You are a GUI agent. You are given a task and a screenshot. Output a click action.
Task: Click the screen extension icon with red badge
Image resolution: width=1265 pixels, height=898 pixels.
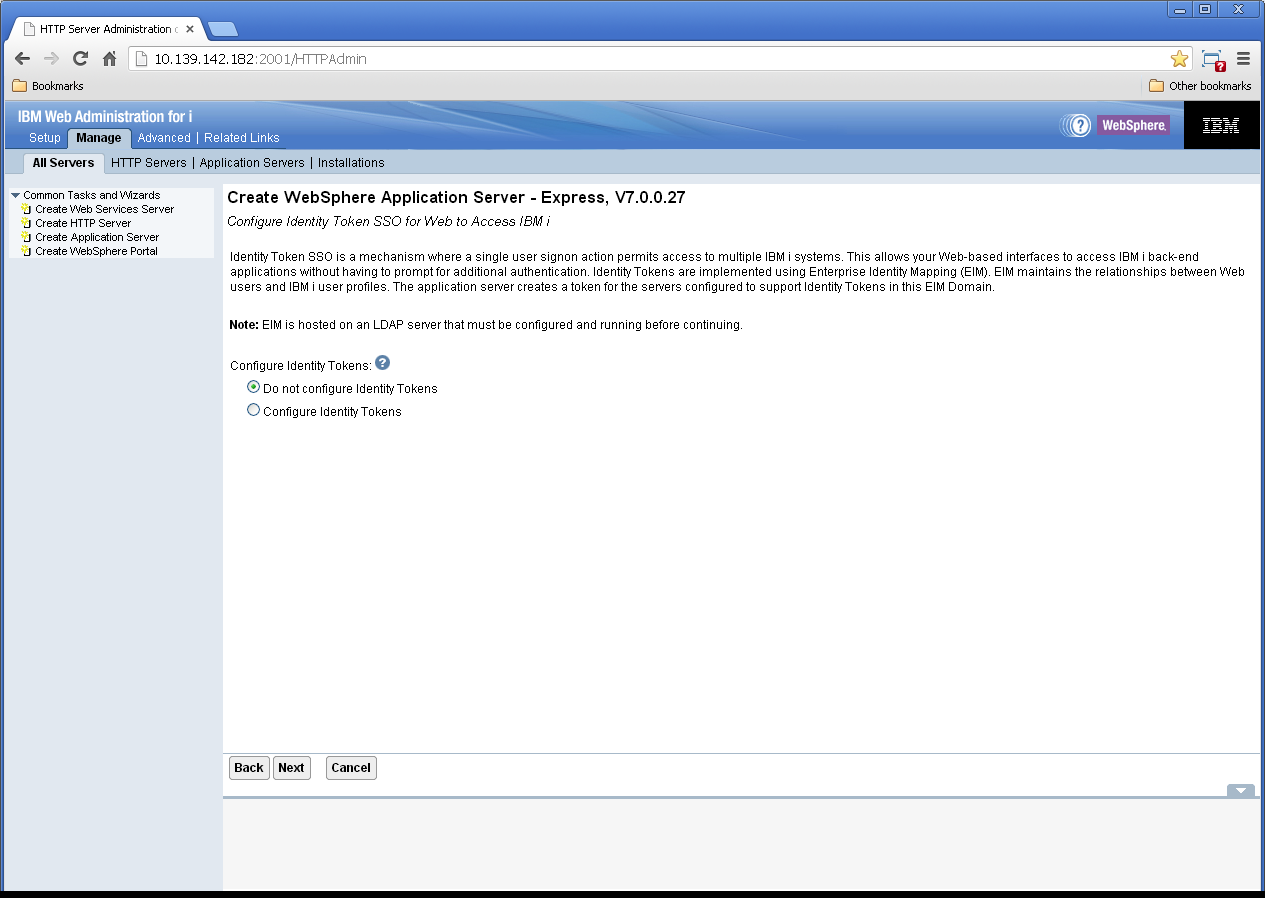click(1213, 60)
